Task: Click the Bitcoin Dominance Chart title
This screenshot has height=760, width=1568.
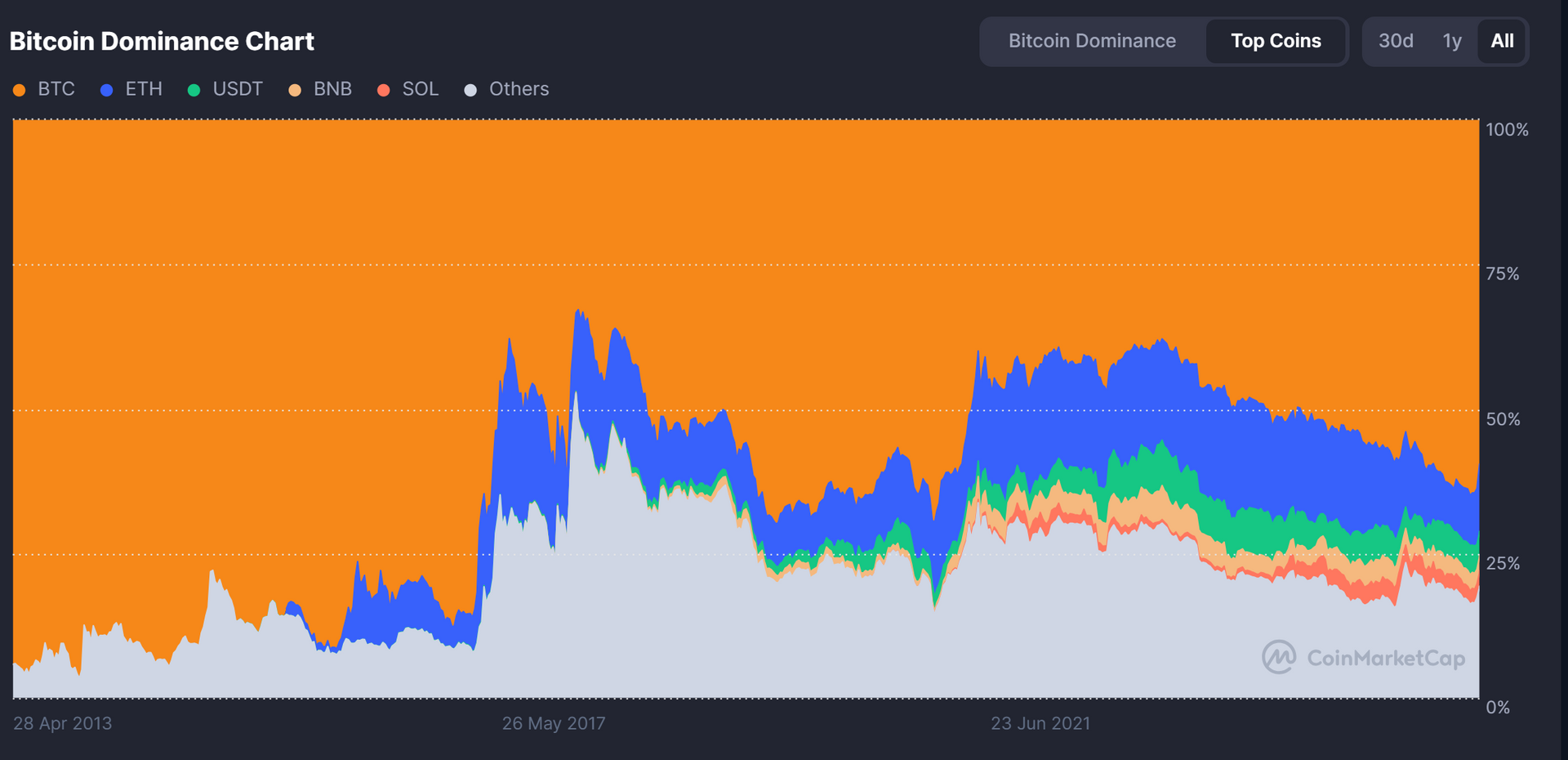Action: coord(162,41)
